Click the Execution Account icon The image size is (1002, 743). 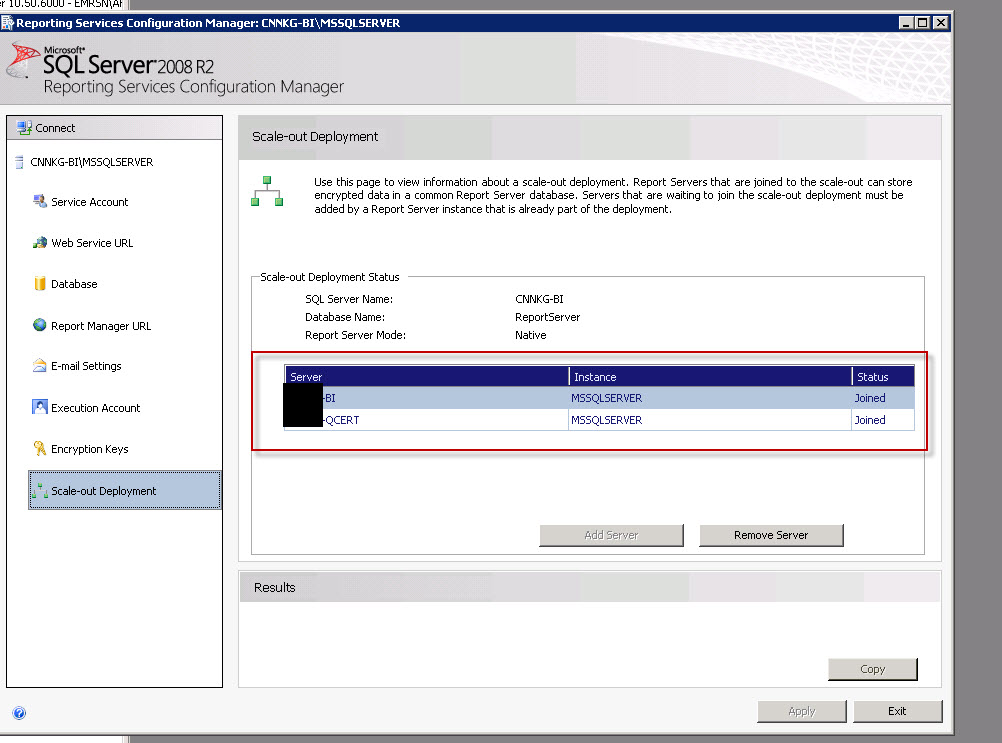(x=40, y=407)
